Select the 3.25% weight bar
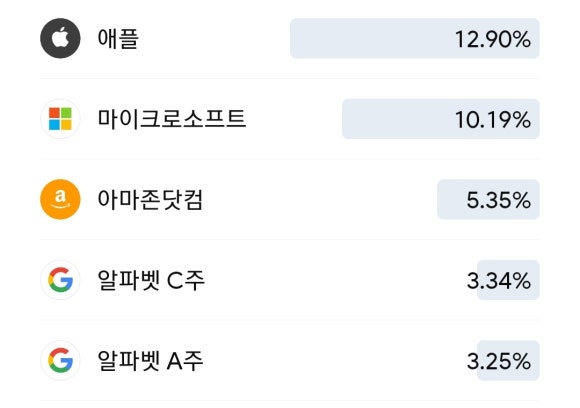Image resolution: width=580 pixels, height=408 pixels. [x=508, y=360]
